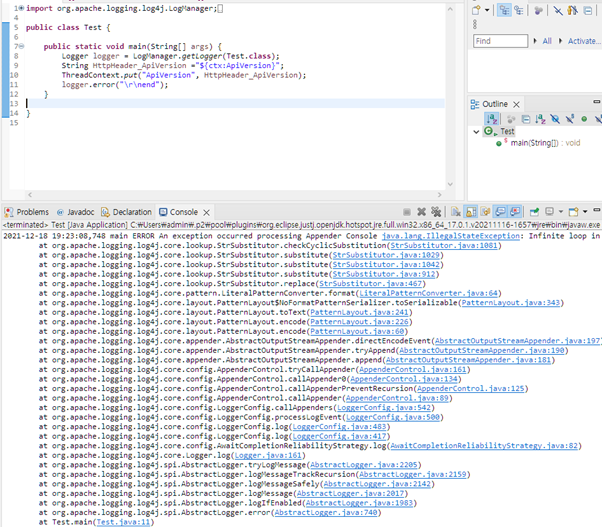Viewport: 602px width, 527px height.
Task: Expand the folded imports at line 1
Action: pos(22,8)
